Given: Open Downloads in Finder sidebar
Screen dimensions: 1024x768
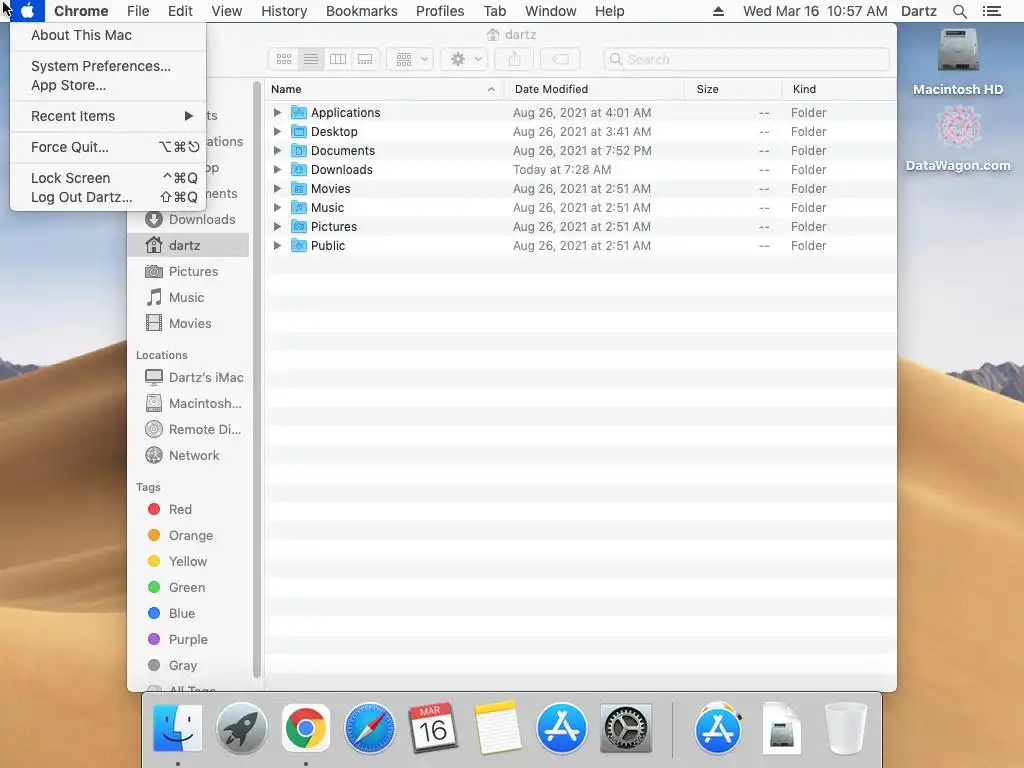Looking at the screenshot, I should click(x=190, y=219).
